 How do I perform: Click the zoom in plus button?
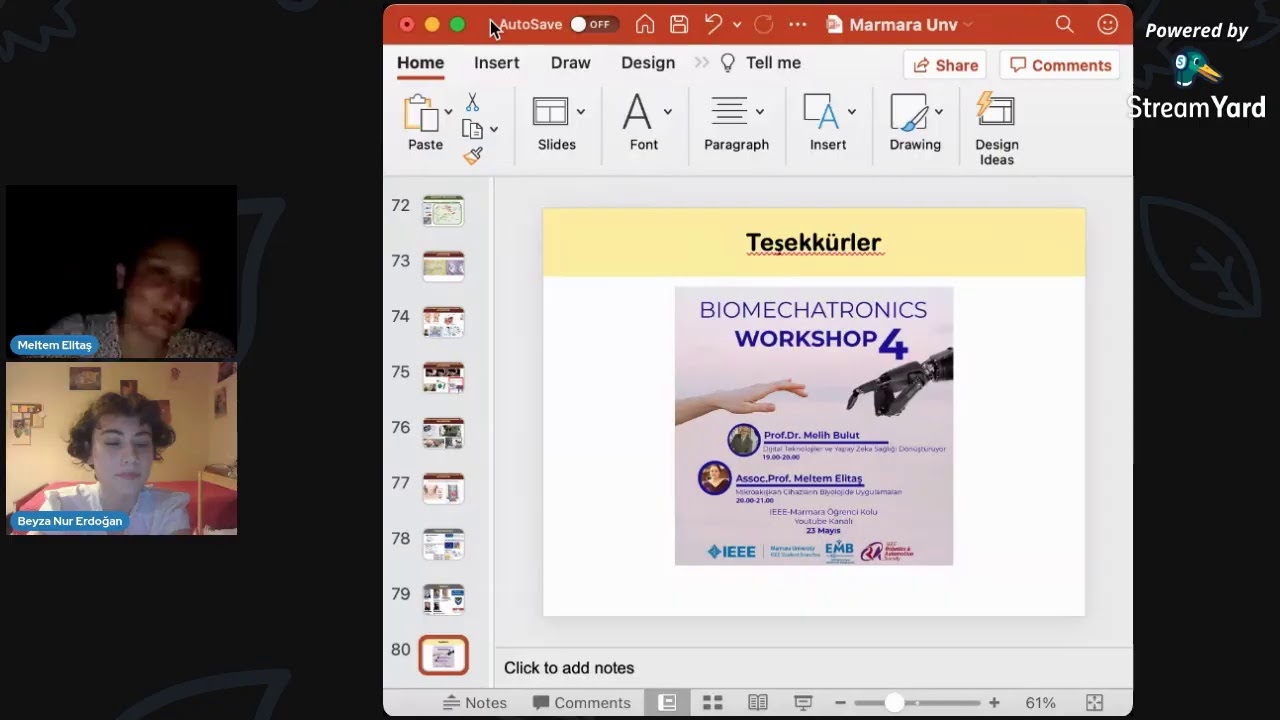coord(994,703)
